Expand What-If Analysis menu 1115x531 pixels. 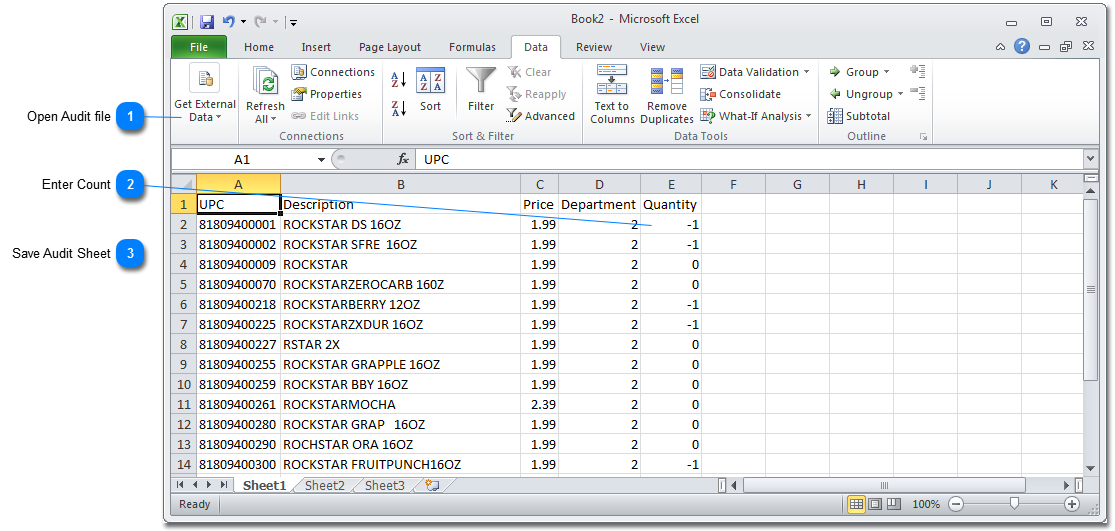(755, 116)
